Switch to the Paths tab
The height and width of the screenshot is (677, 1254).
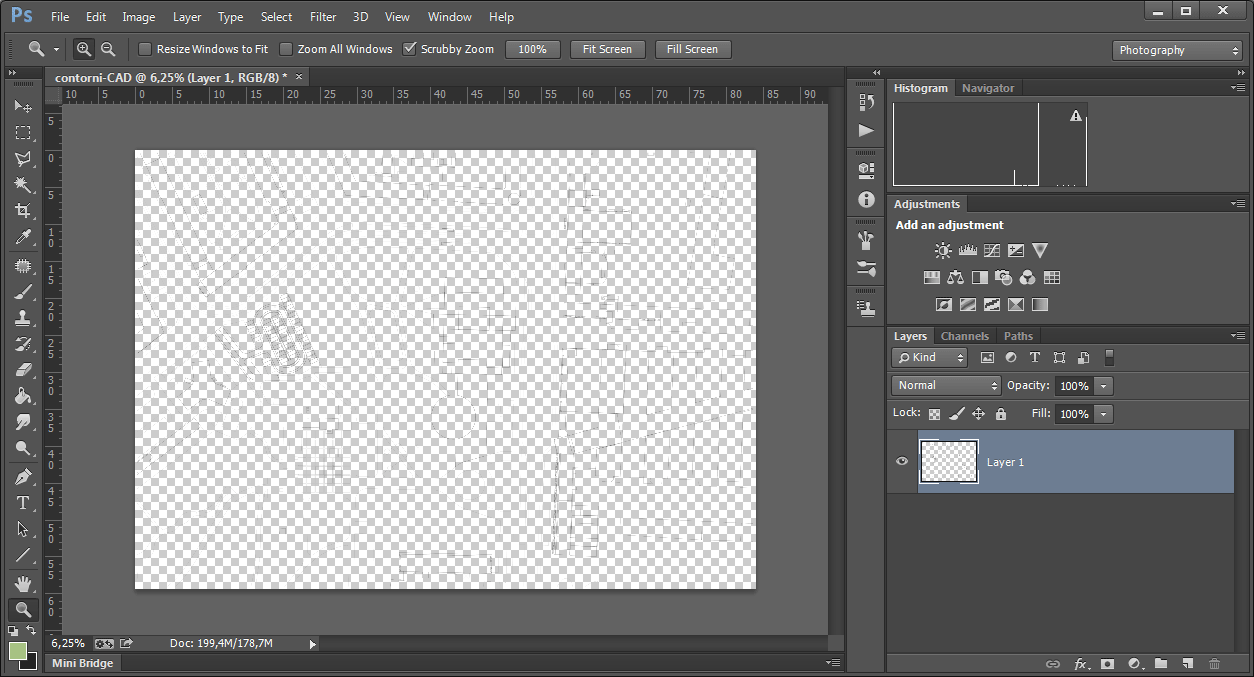tap(1018, 336)
